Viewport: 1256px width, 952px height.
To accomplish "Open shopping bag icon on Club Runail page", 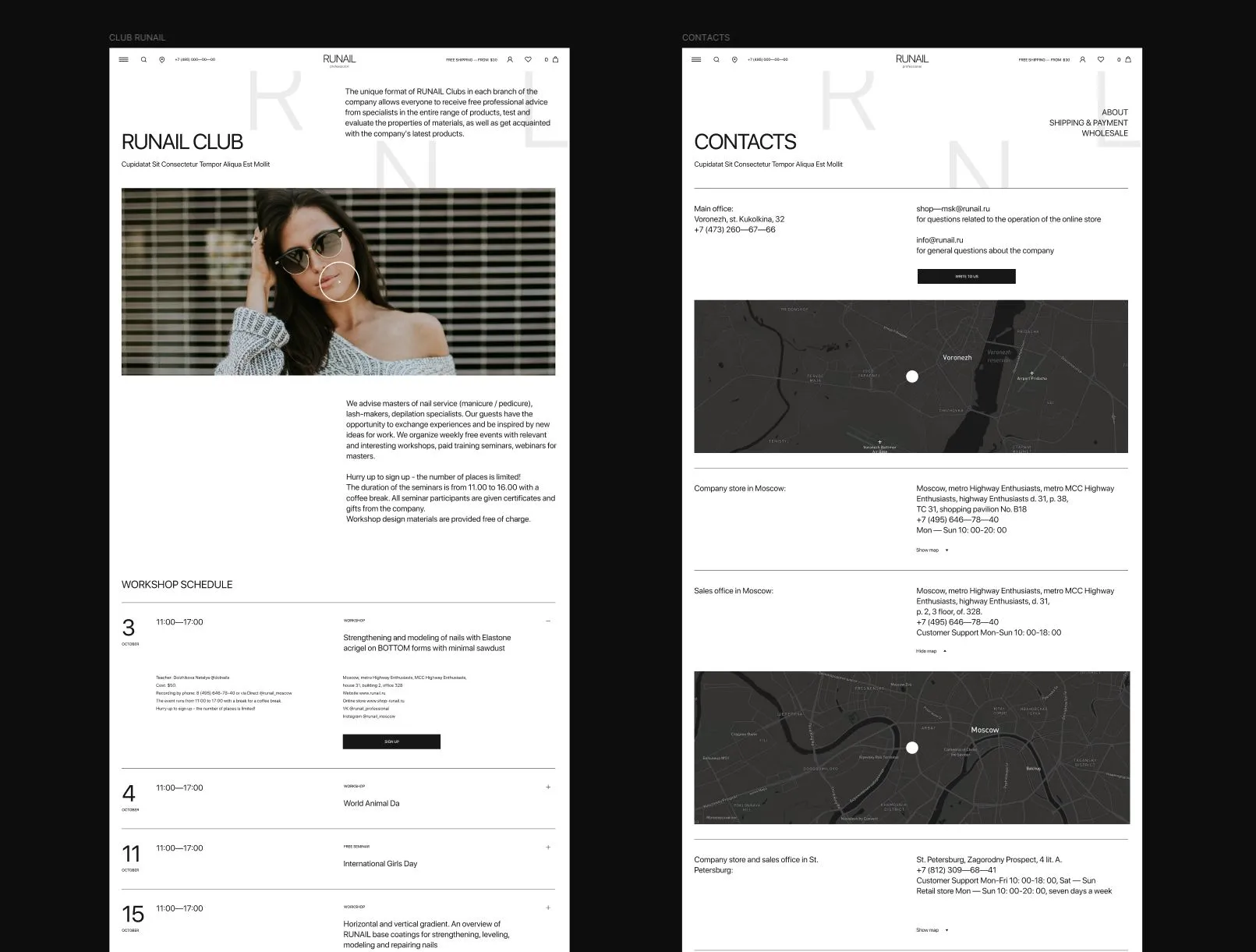I will (555, 59).
